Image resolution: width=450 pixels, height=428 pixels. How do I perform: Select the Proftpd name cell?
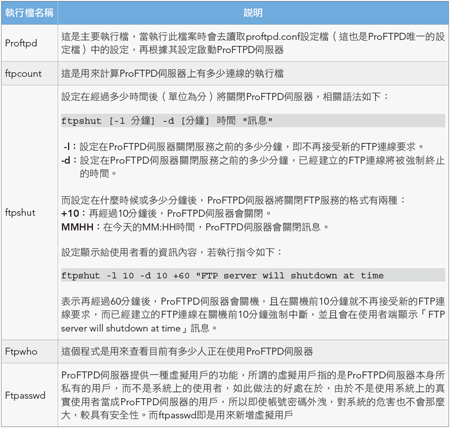[x=29, y=43]
